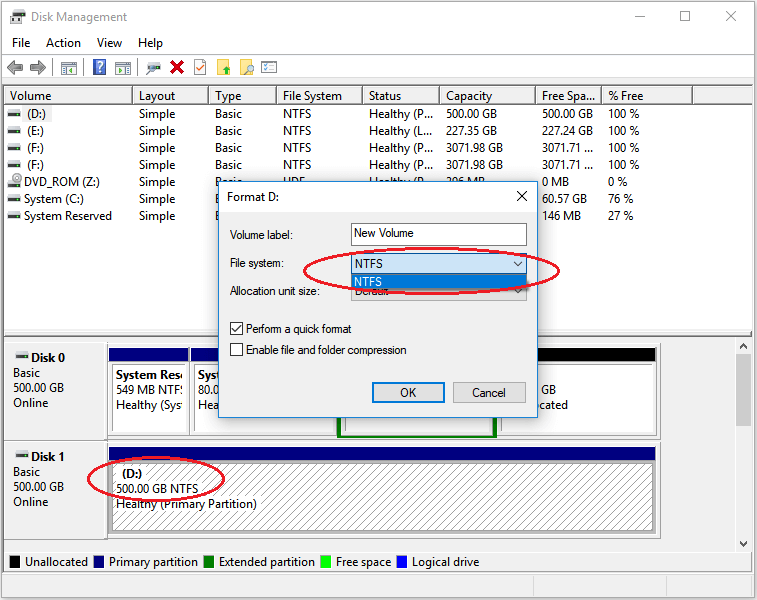Click the Disk 1 drive icon
757x600 pixels.
tap(22, 455)
